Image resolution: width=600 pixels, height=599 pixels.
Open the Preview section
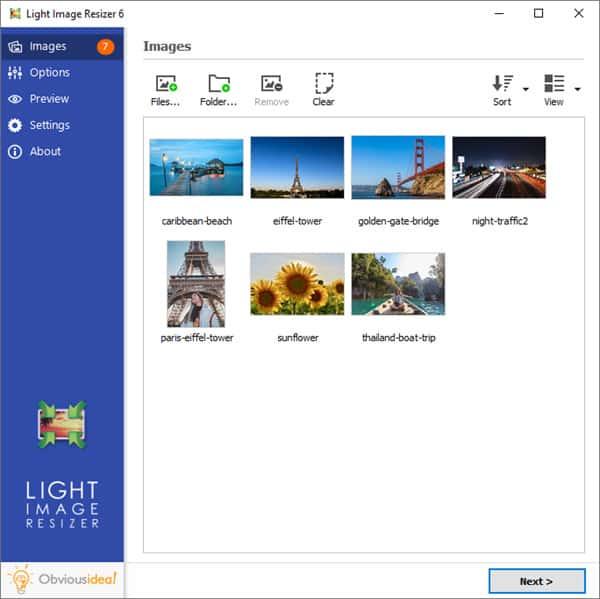coord(49,99)
